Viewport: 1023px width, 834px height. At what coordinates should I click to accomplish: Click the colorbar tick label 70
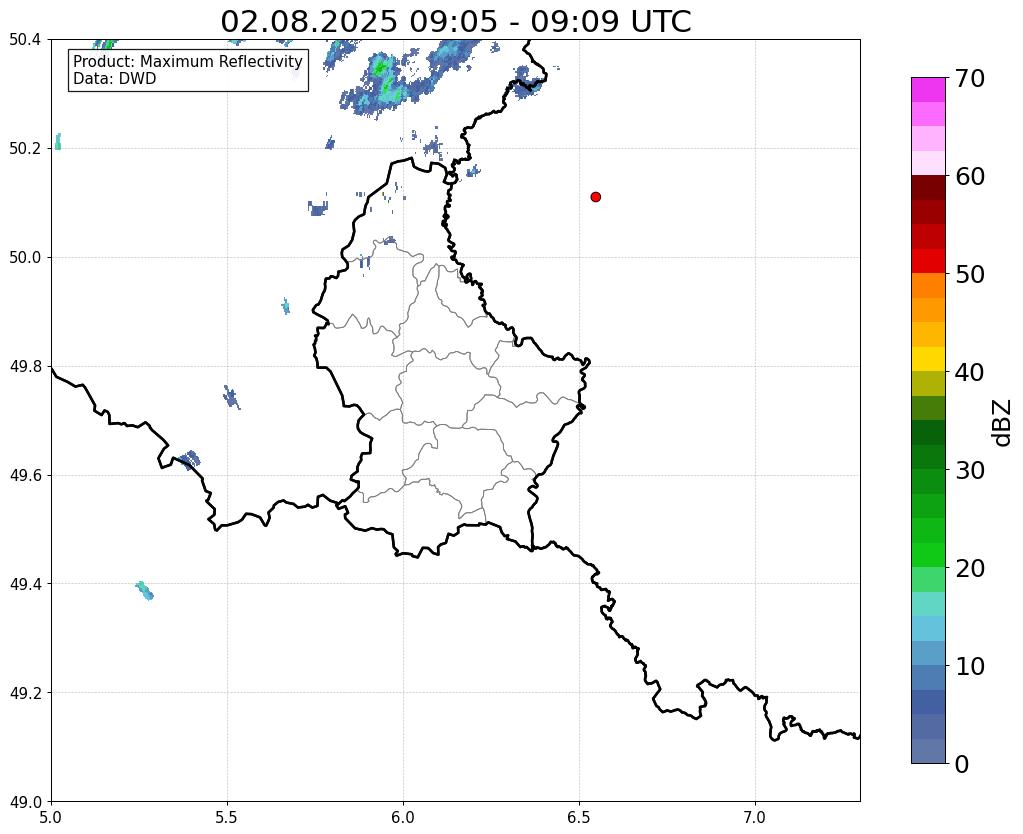[x=970, y=78]
